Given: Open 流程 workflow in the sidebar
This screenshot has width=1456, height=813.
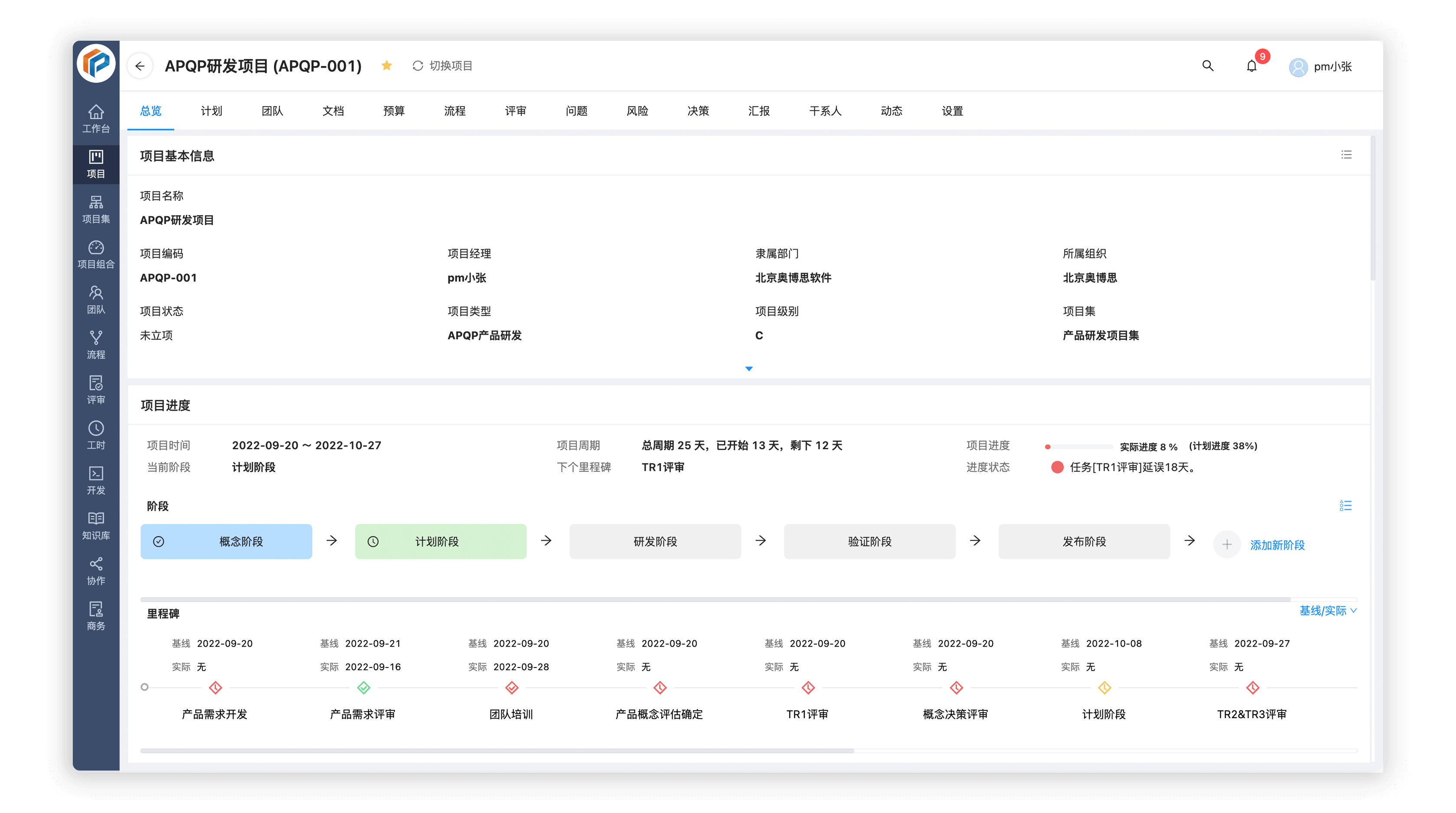Looking at the screenshot, I should pos(95,345).
